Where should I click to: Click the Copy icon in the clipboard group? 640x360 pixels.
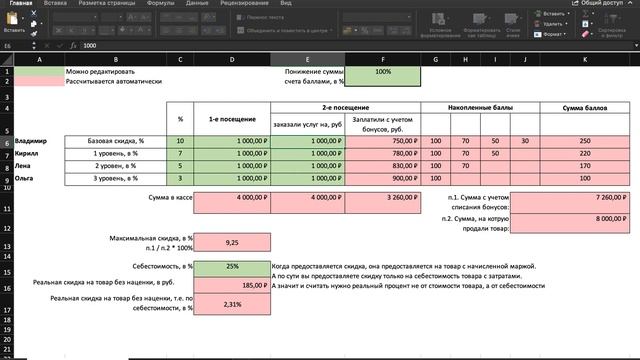click(x=34, y=24)
